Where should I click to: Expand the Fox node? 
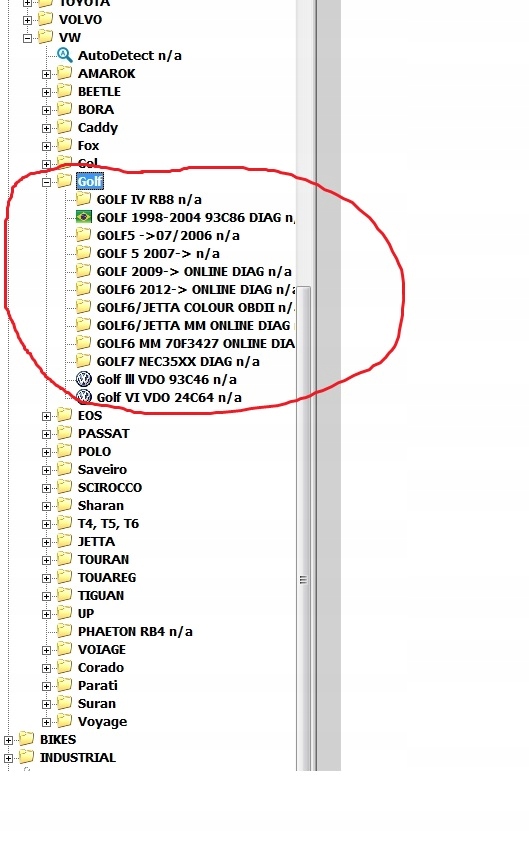pyautogui.click(x=46, y=146)
